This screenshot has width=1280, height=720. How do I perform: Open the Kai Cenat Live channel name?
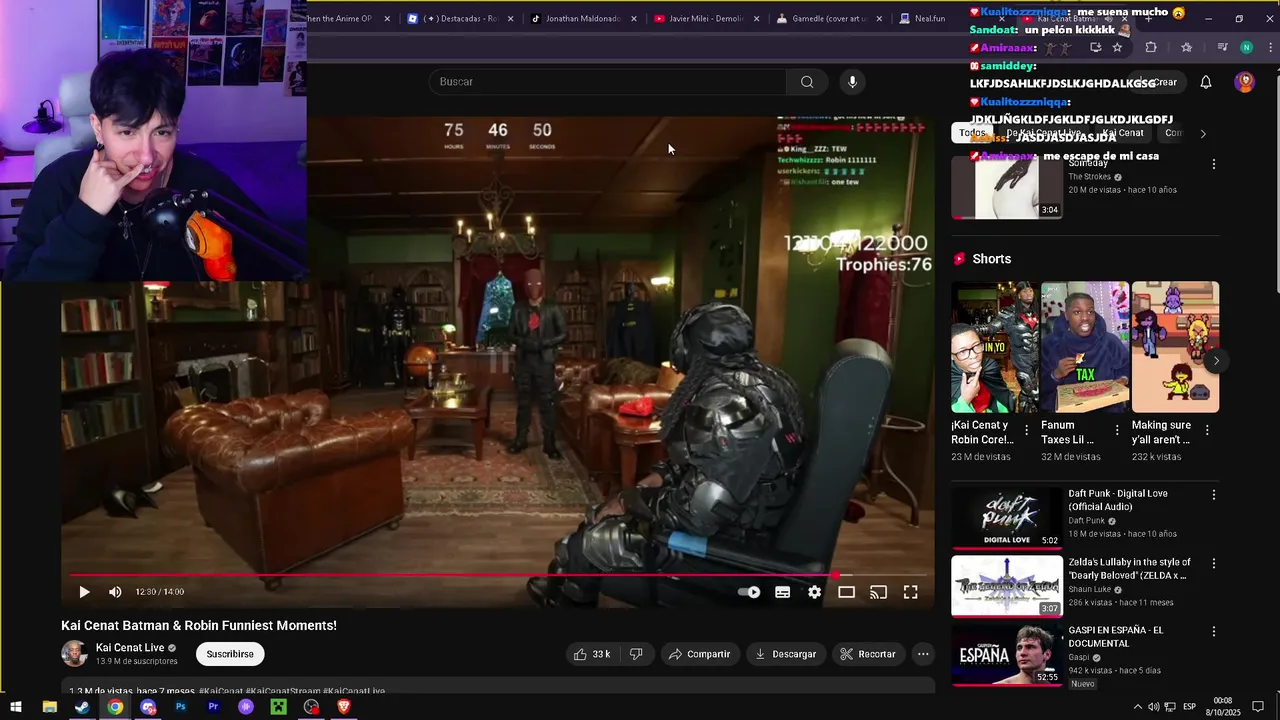[x=130, y=648]
